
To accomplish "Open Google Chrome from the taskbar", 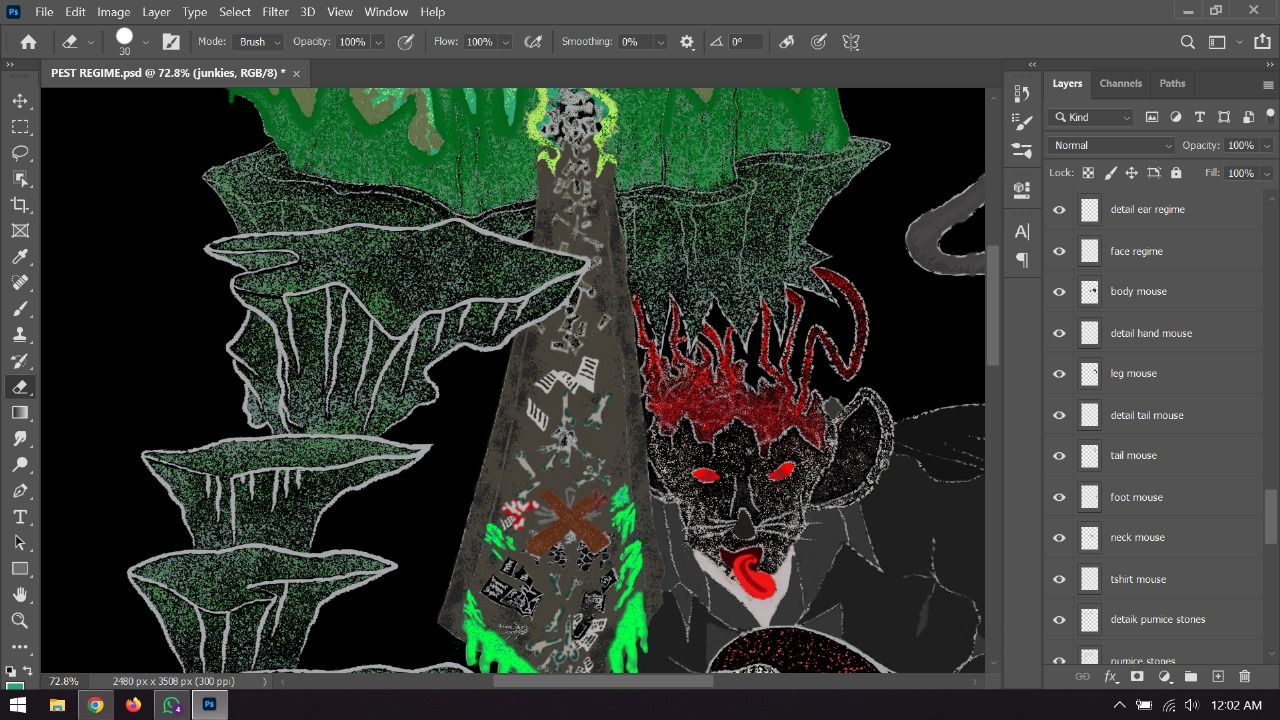I will 95,705.
